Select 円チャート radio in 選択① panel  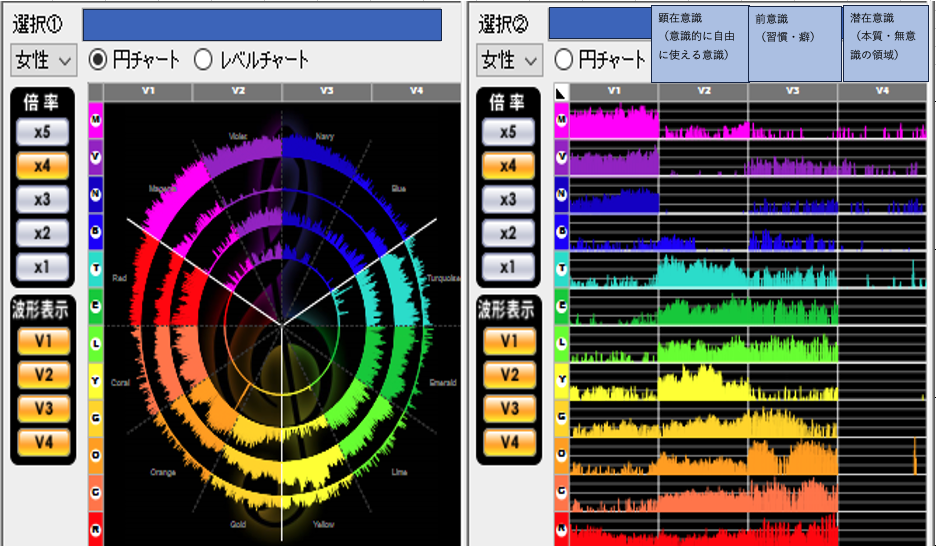click(x=98, y=60)
